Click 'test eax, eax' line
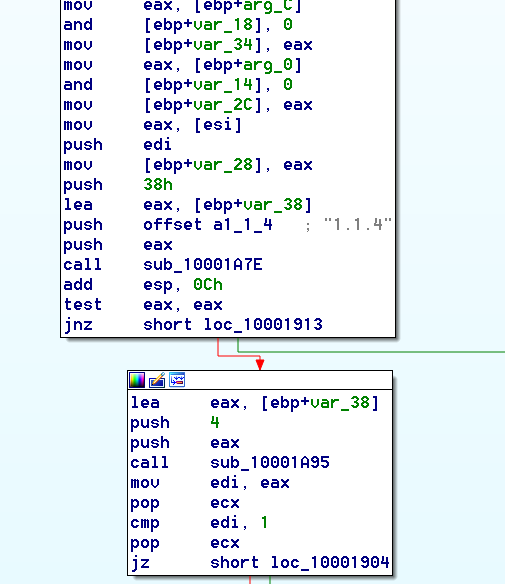The width and height of the screenshot is (505, 584). (143, 305)
